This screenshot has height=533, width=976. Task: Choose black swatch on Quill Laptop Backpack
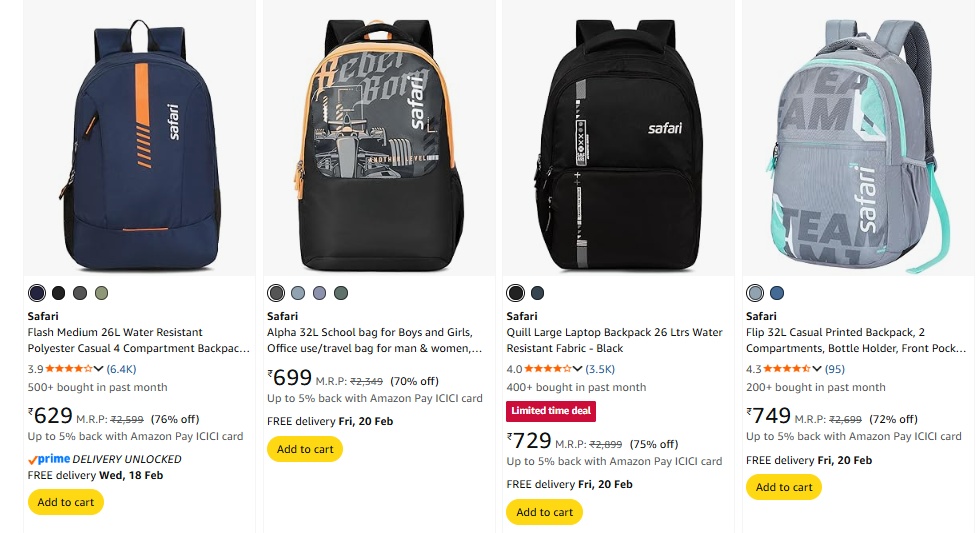[x=516, y=293]
